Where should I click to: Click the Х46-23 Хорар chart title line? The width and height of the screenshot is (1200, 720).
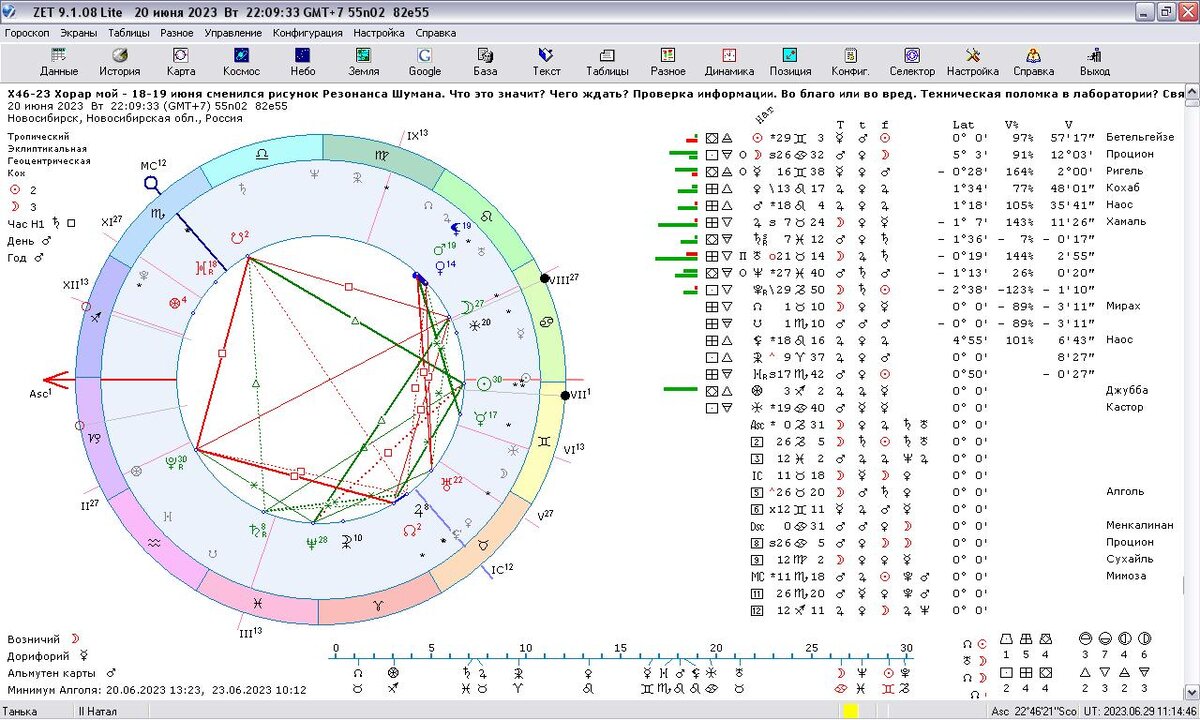[x=595, y=92]
